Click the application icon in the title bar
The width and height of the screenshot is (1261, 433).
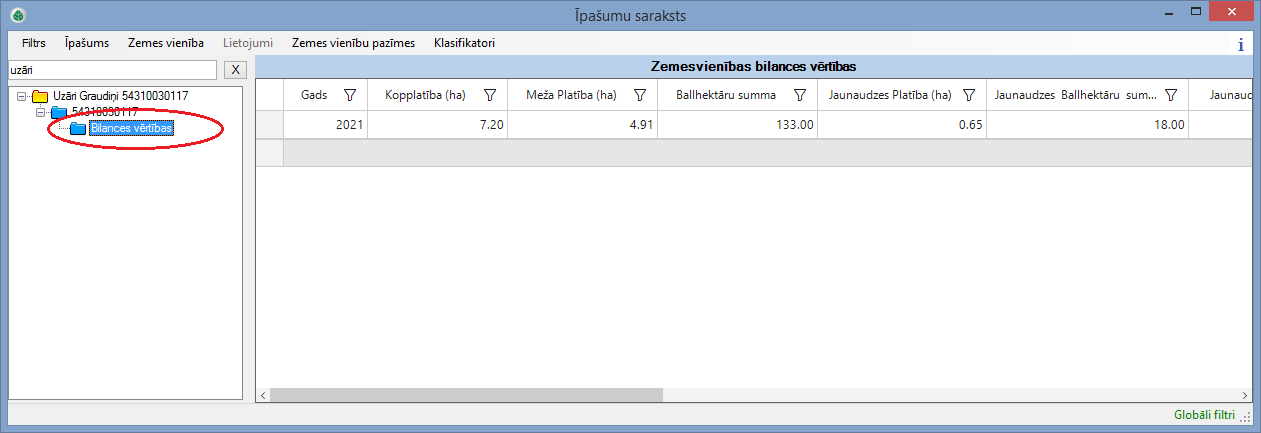click(x=16, y=15)
